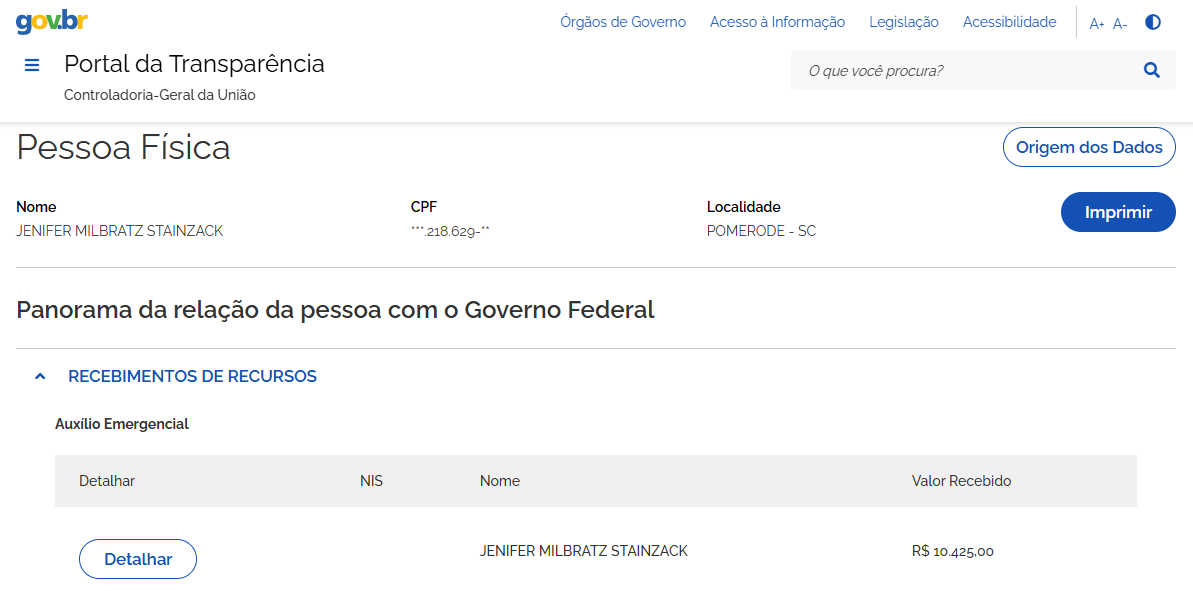This screenshot has width=1193, height=591.
Task: Click Detalhar for Jenifer's Auxílio Emergencial
Action: click(138, 559)
